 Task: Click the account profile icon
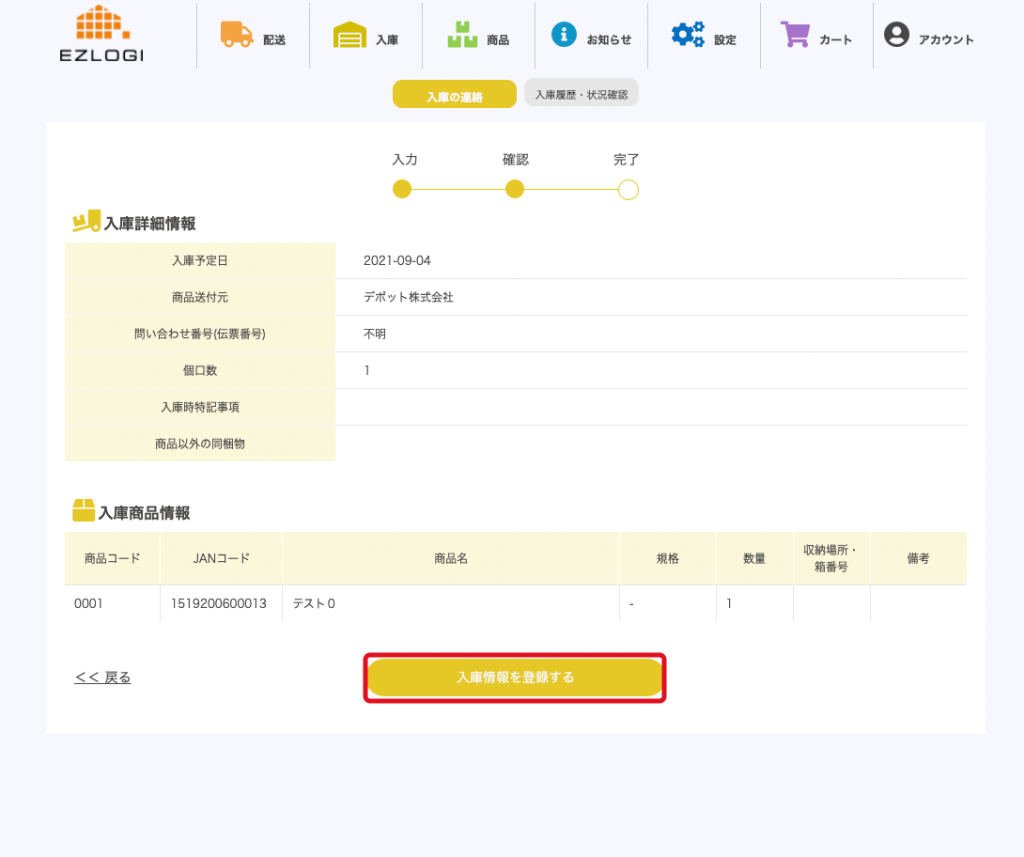point(897,34)
